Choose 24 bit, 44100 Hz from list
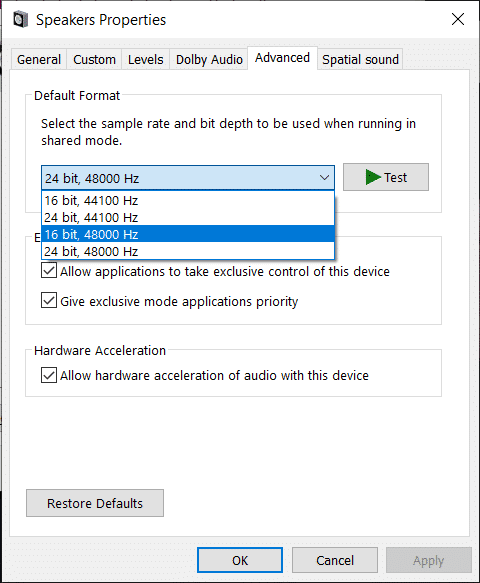Screen dimensions: 480x583 188,218
